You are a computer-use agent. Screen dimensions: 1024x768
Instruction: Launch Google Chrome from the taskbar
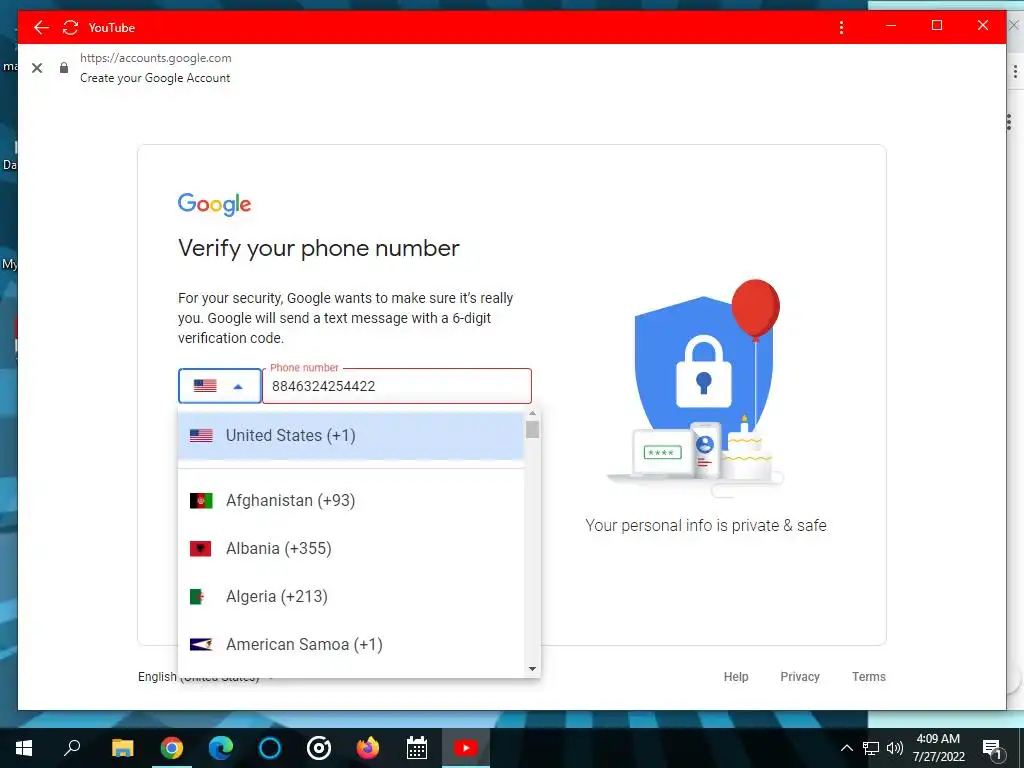point(172,748)
